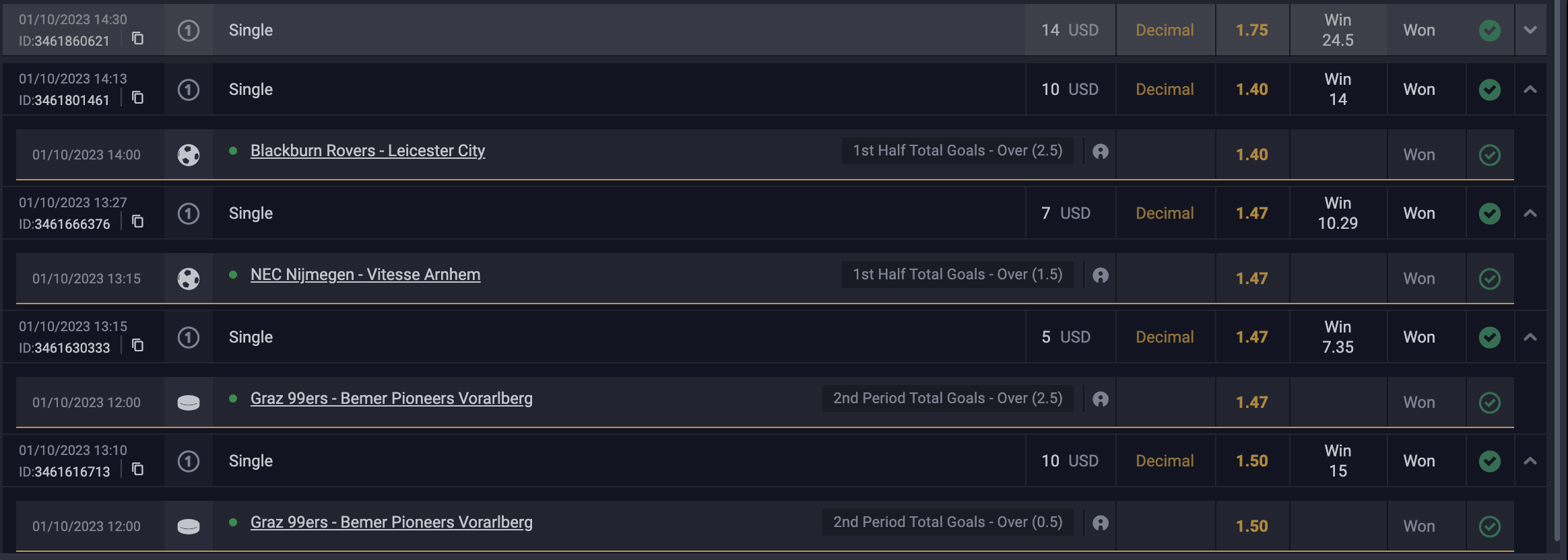Click green Won checkmark for 14 USD bet
The width and height of the screenshot is (1568, 560).
[x=1490, y=30]
